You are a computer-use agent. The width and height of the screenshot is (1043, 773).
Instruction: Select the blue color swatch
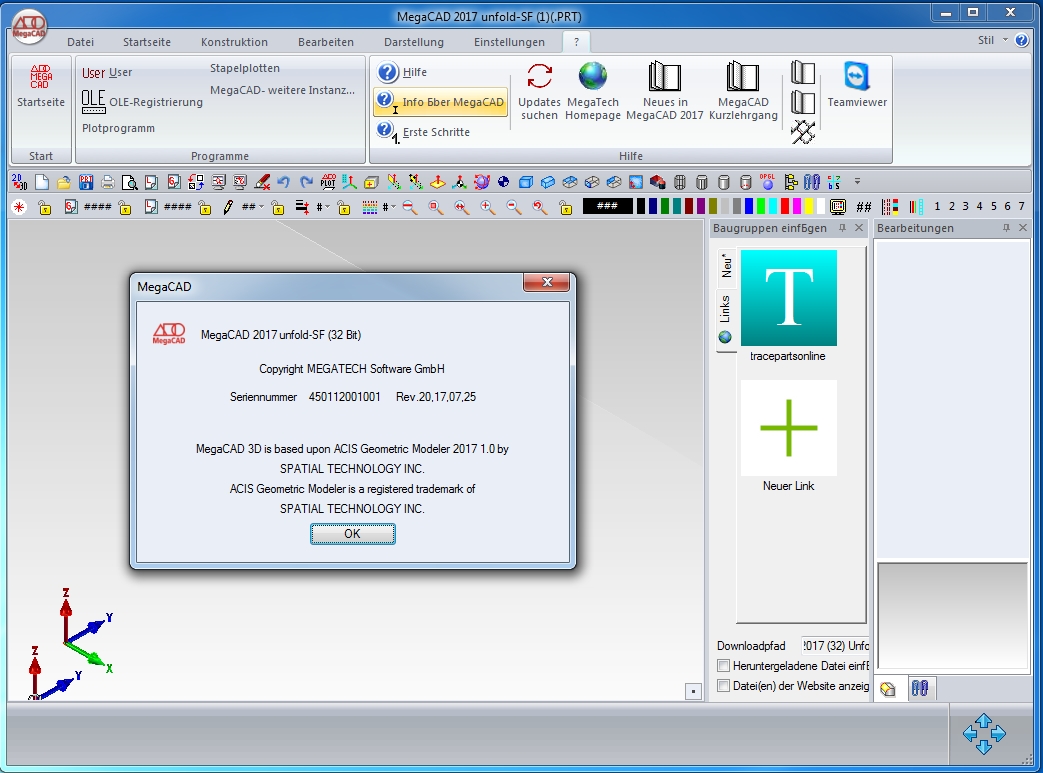pyautogui.click(x=749, y=207)
